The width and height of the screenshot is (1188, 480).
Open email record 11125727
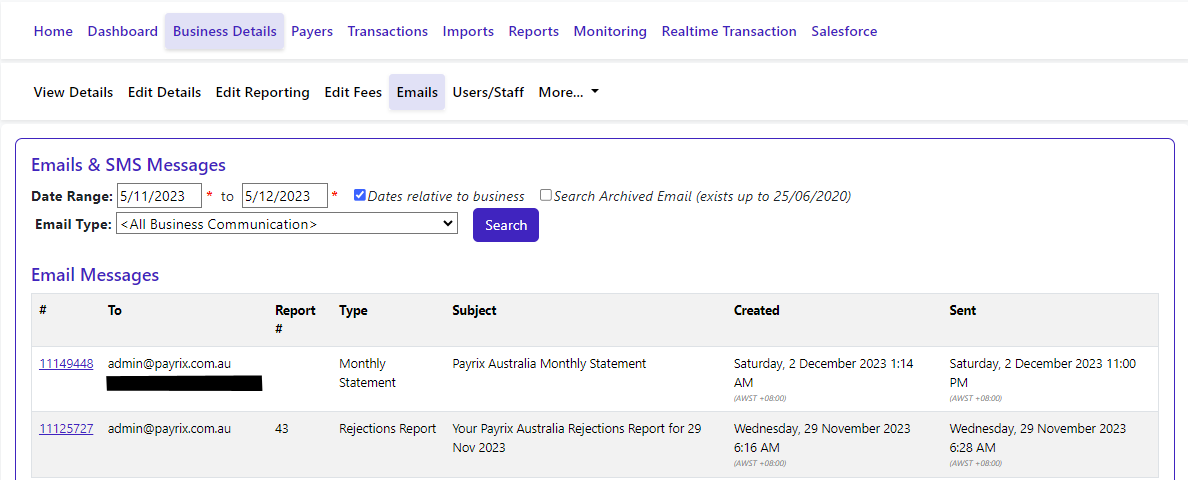tap(66, 429)
